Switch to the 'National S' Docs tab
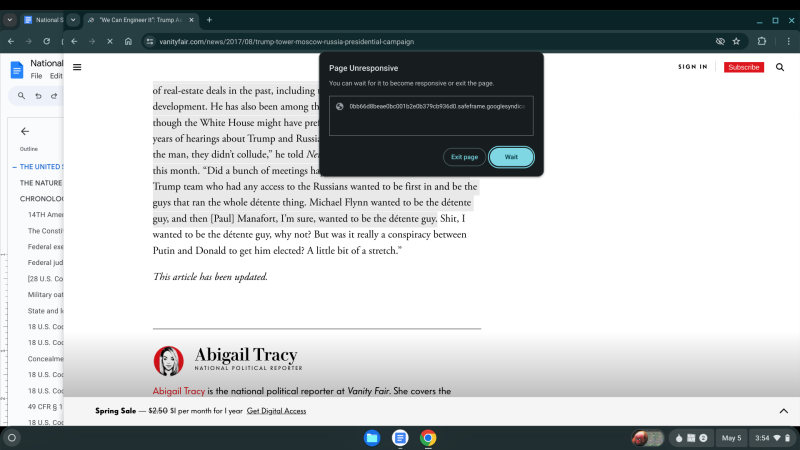The width and height of the screenshot is (800, 450). pos(44,20)
